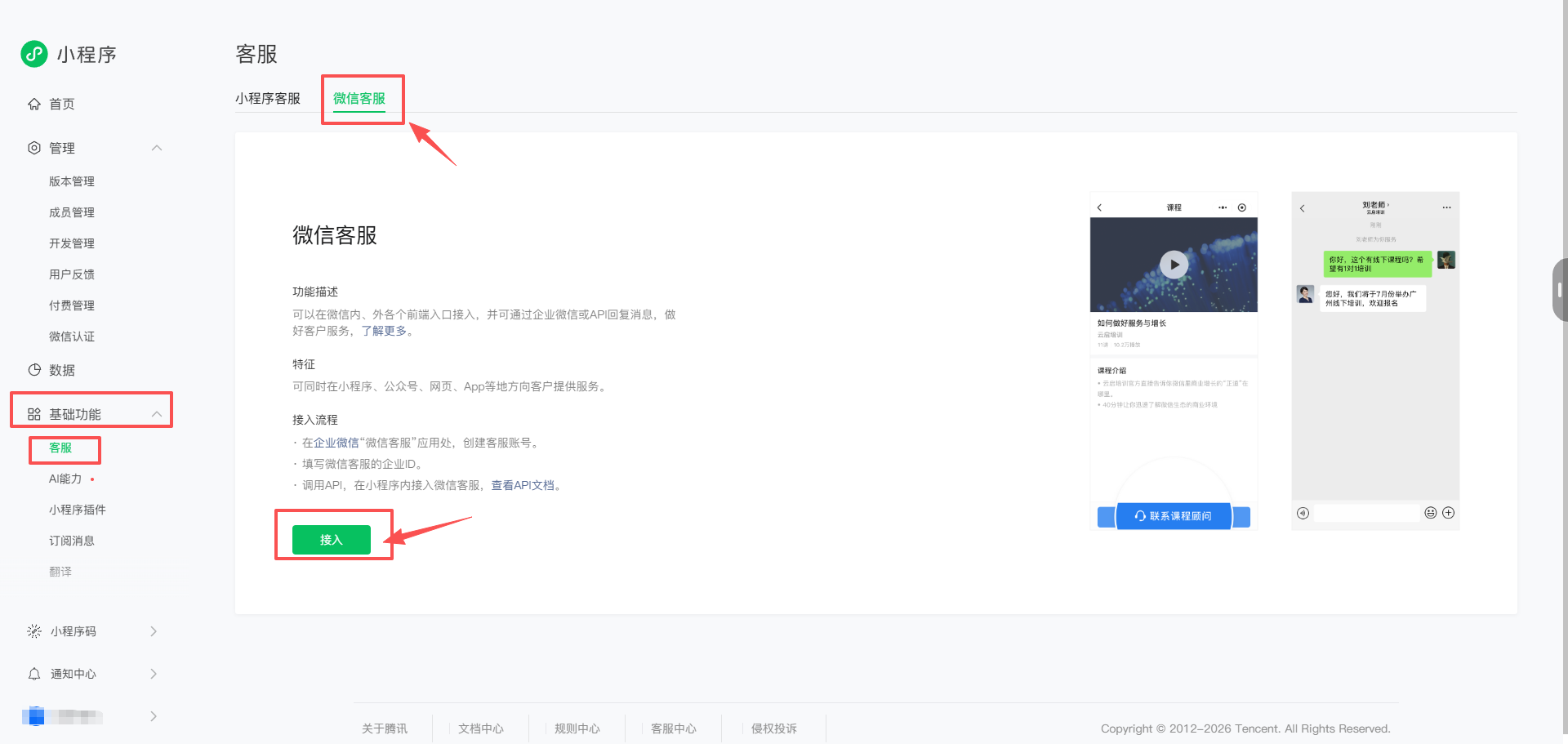1568x744 pixels.
Task: Click the 了解更多 link
Action: (x=384, y=331)
